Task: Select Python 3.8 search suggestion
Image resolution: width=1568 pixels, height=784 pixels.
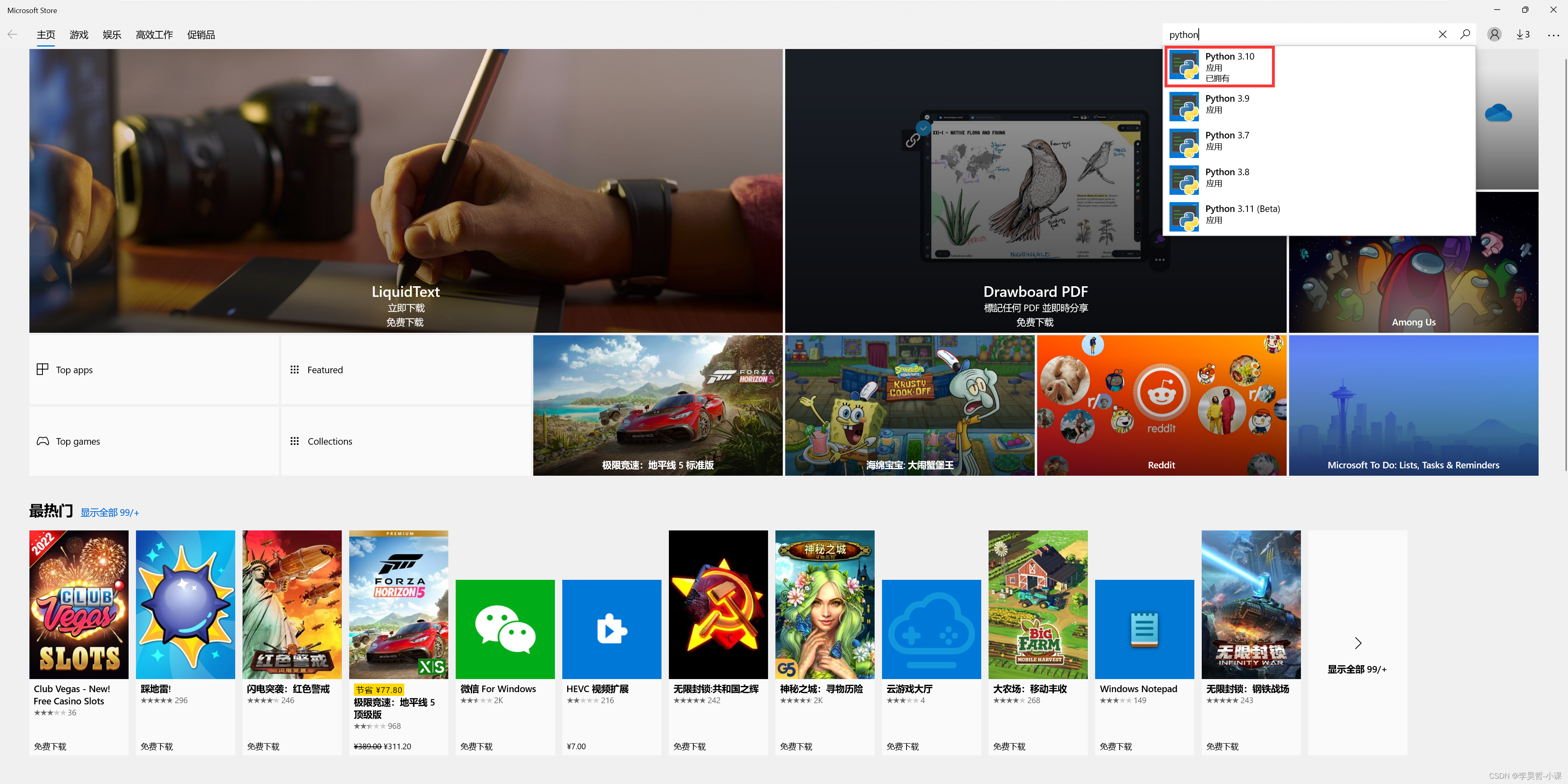Action: click(x=1319, y=180)
